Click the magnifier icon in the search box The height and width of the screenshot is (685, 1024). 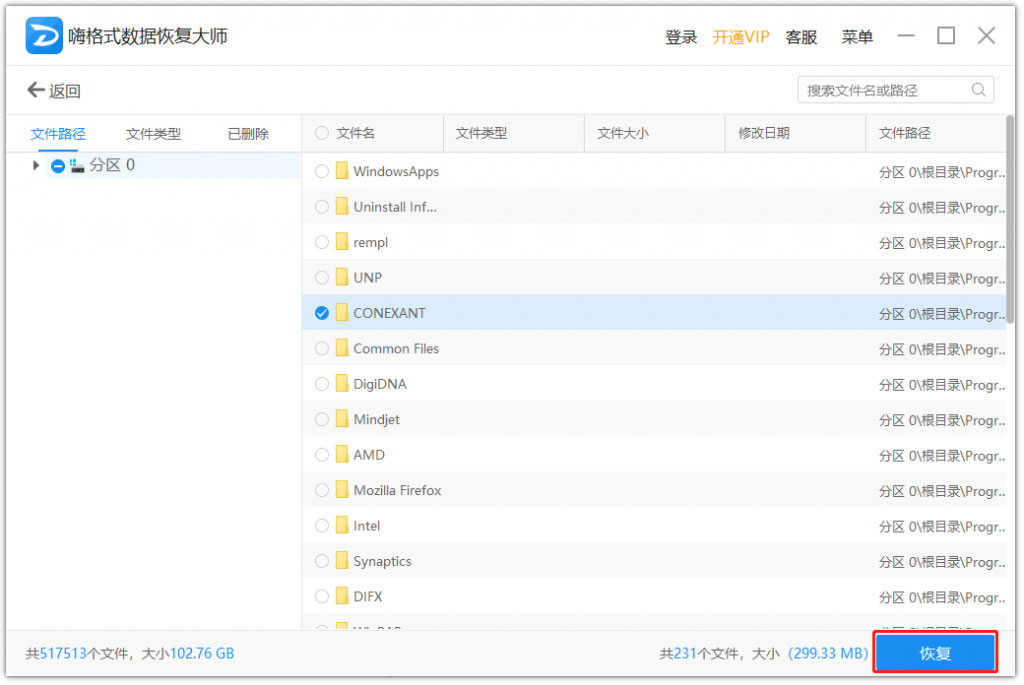[x=978, y=89]
